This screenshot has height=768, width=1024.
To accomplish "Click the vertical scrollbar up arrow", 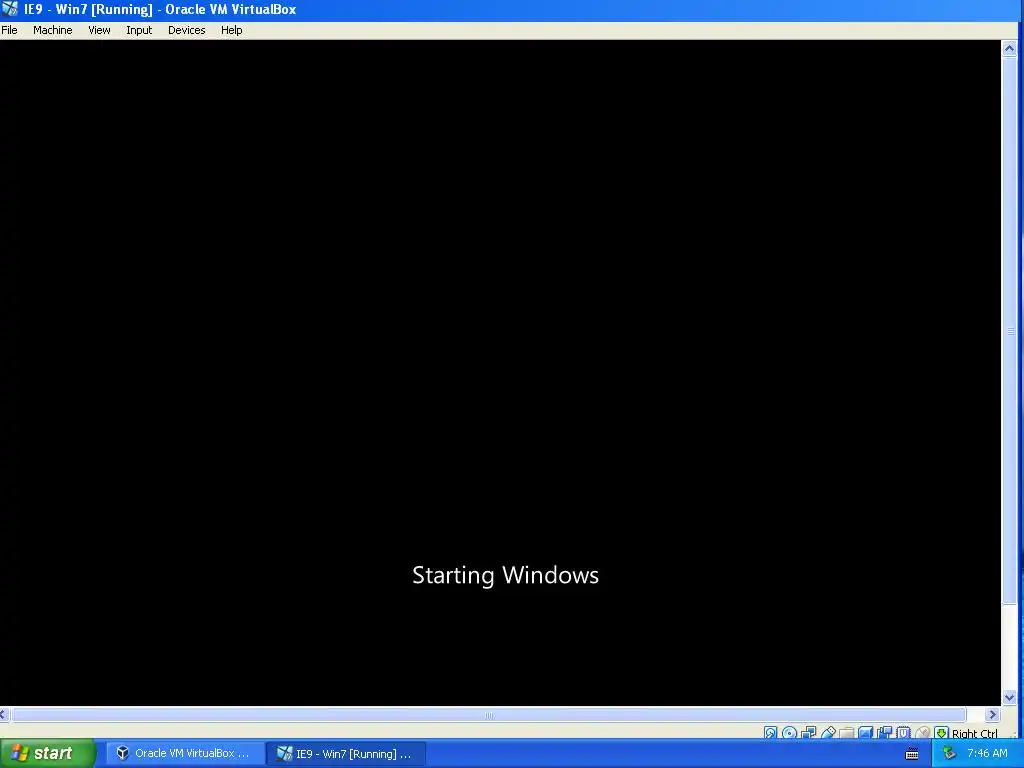I will (x=1009, y=48).
